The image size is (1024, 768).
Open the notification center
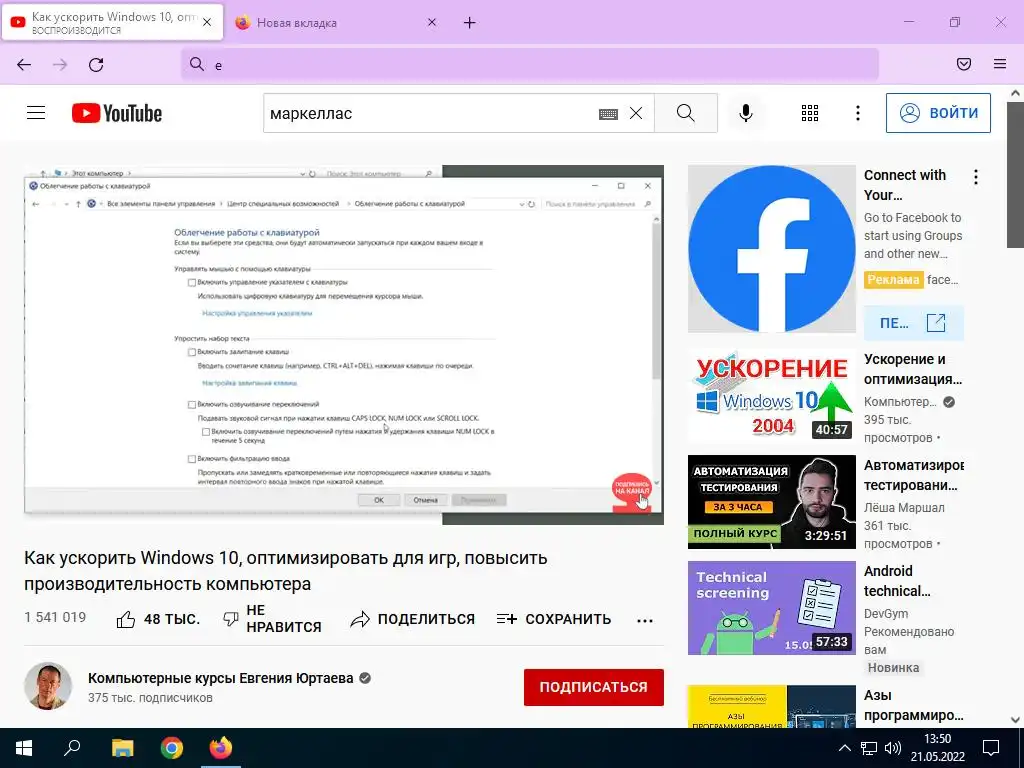(x=991, y=748)
